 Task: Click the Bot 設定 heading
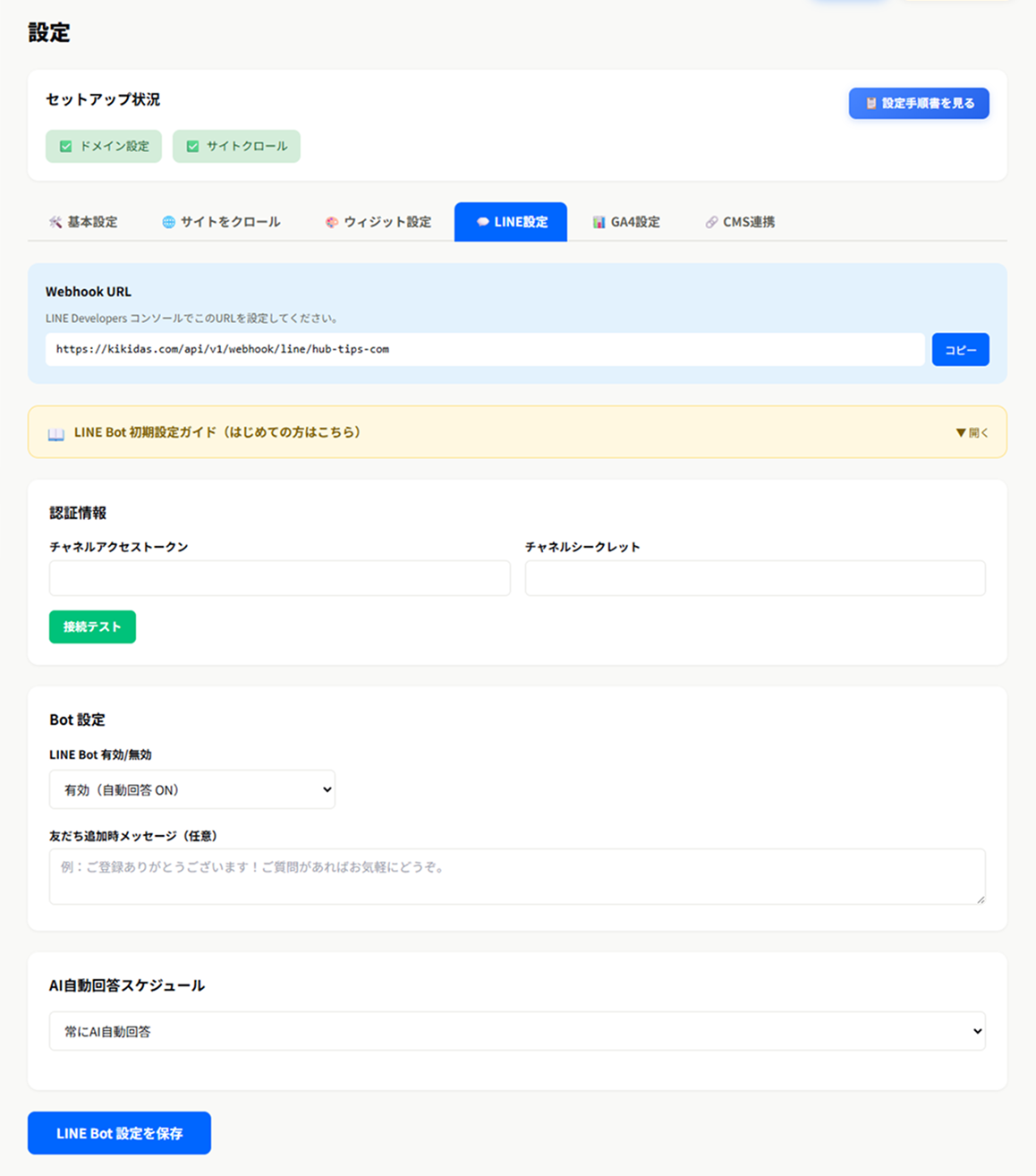click(x=77, y=720)
